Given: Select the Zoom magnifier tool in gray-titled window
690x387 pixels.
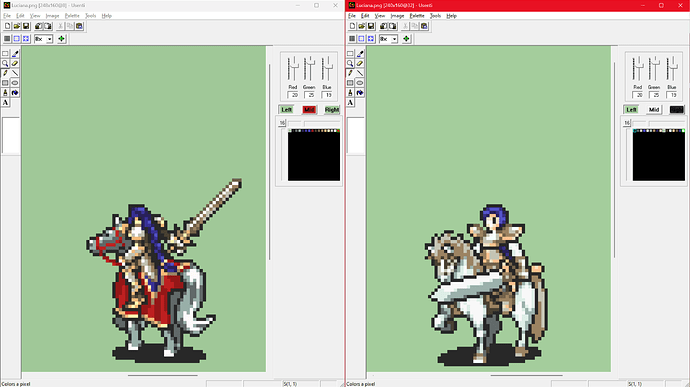Looking at the screenshot, I should [x=5, y=63].
